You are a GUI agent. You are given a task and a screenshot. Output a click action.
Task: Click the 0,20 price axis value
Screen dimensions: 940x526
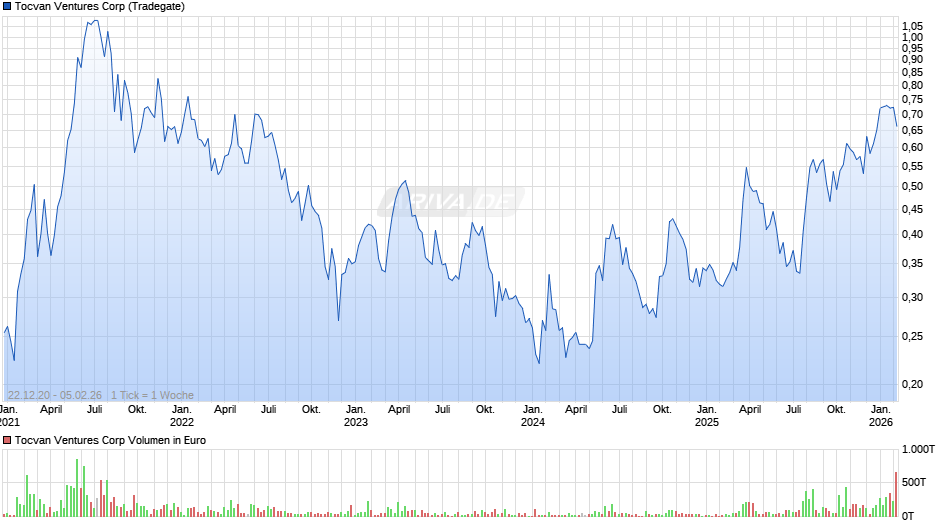pyautogui.click(x=912, y=384)
